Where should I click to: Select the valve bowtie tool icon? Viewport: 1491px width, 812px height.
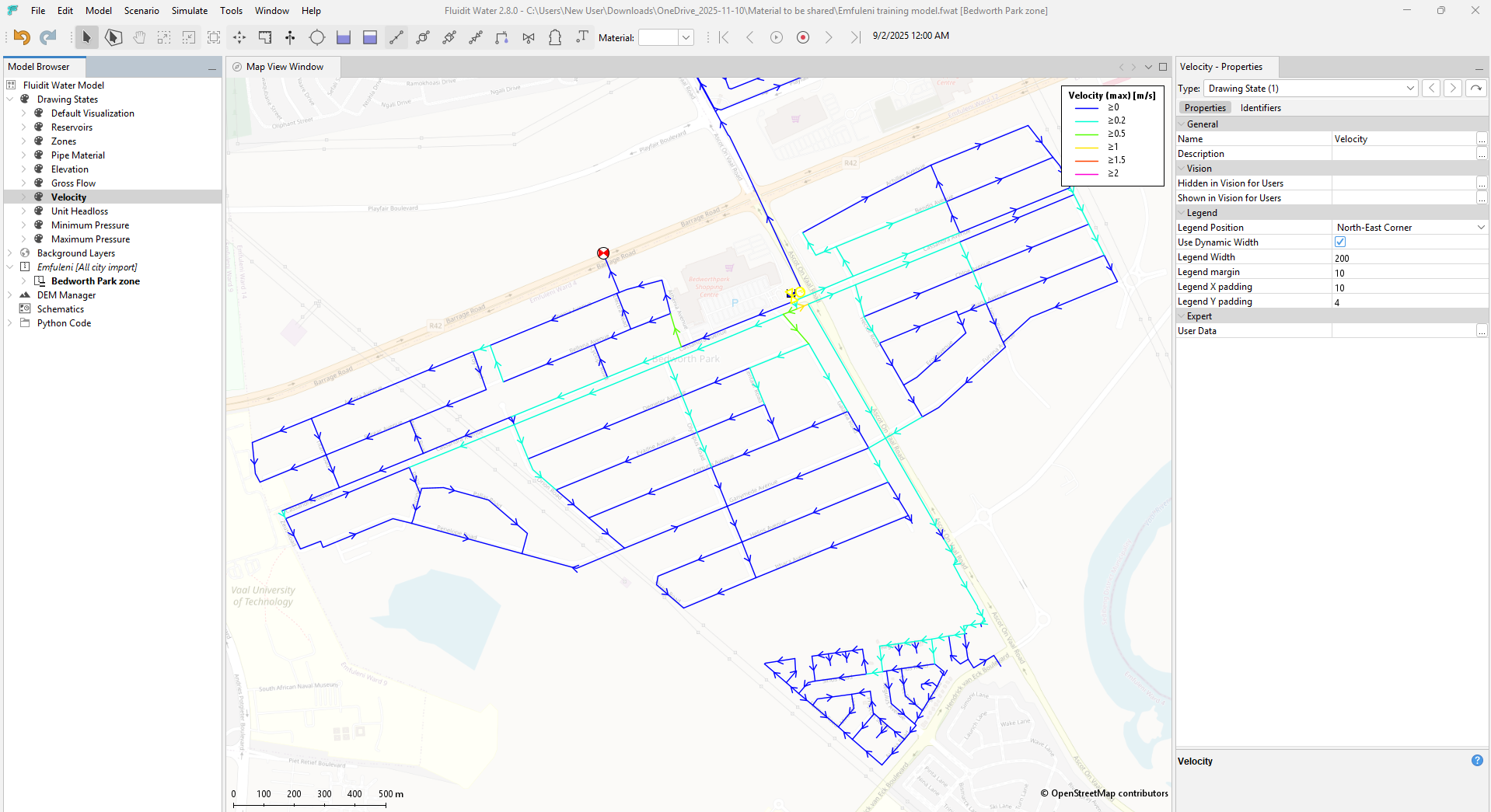pyautogui.click(x=529, y=37)
